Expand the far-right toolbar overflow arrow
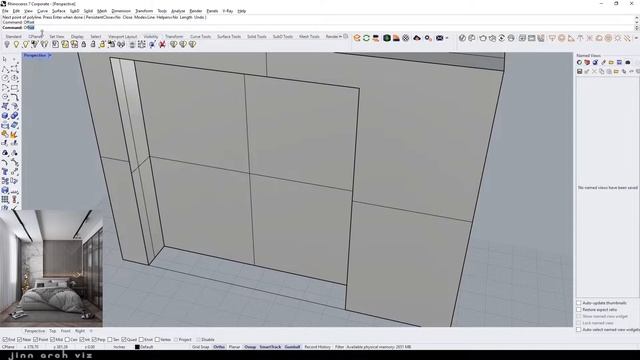 coord(636,38)
